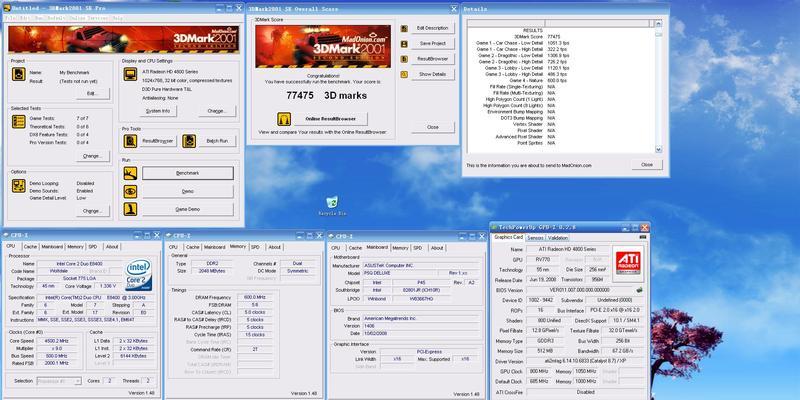Click Edit Description button
This screenshot has height=400, width=800.
pos(432,29)
